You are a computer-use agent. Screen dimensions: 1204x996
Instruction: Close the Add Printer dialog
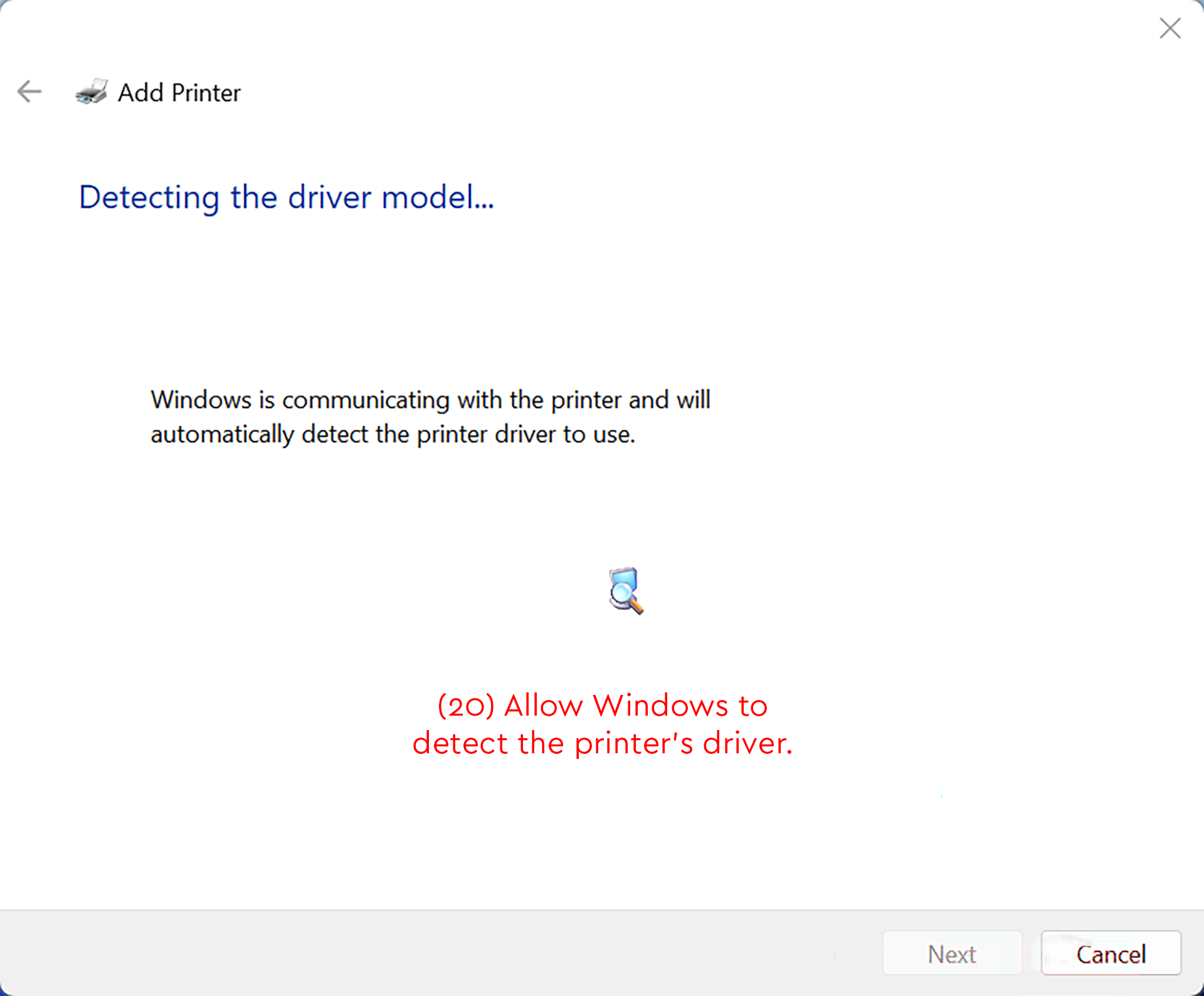coord(1170,28)
